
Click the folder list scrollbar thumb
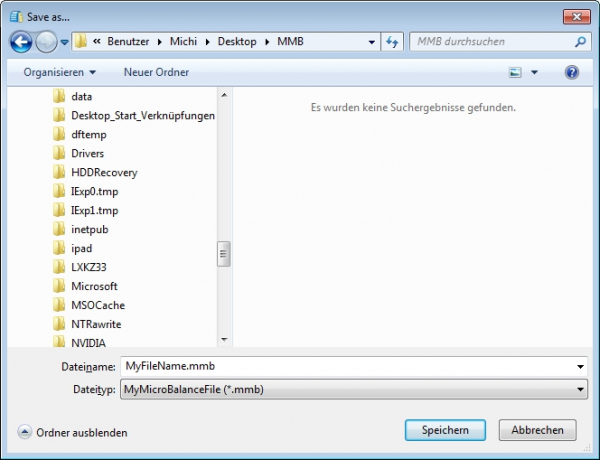(224, 253)
